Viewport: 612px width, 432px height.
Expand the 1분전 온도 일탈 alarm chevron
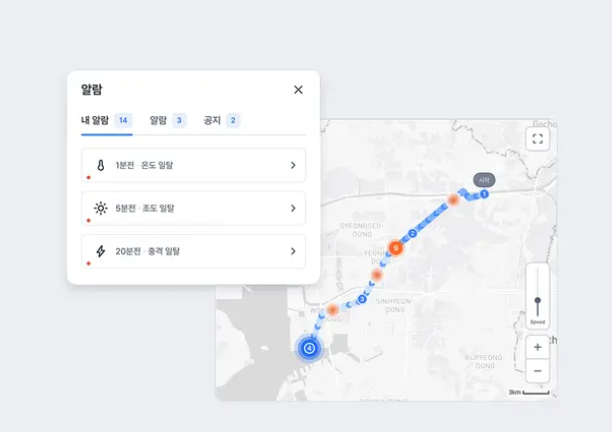(x=293, y=165)
